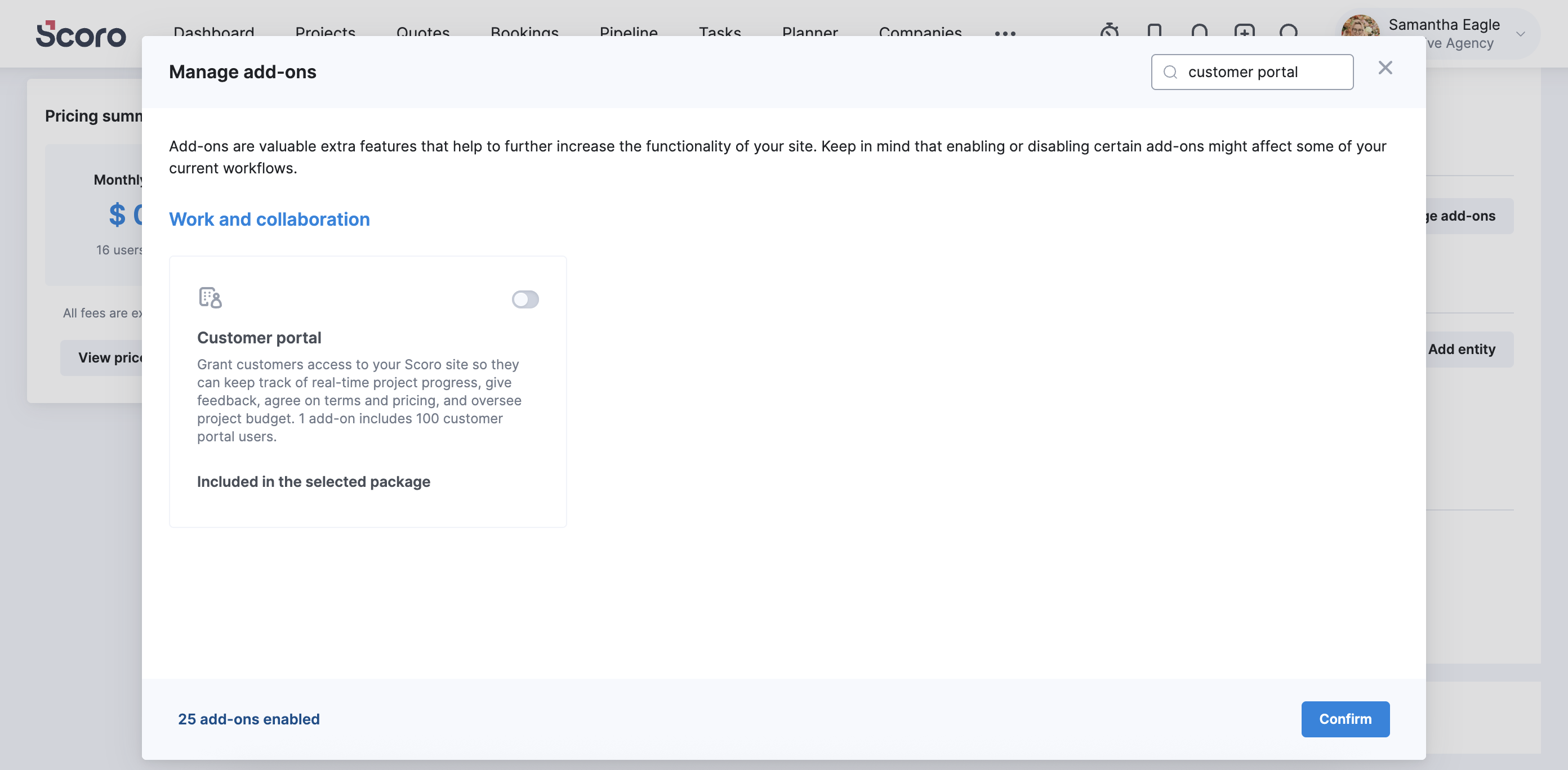Screen dimensions: 1568x770
Task: Go to Tasks in the navigation
Action: (x=720, y=32)
